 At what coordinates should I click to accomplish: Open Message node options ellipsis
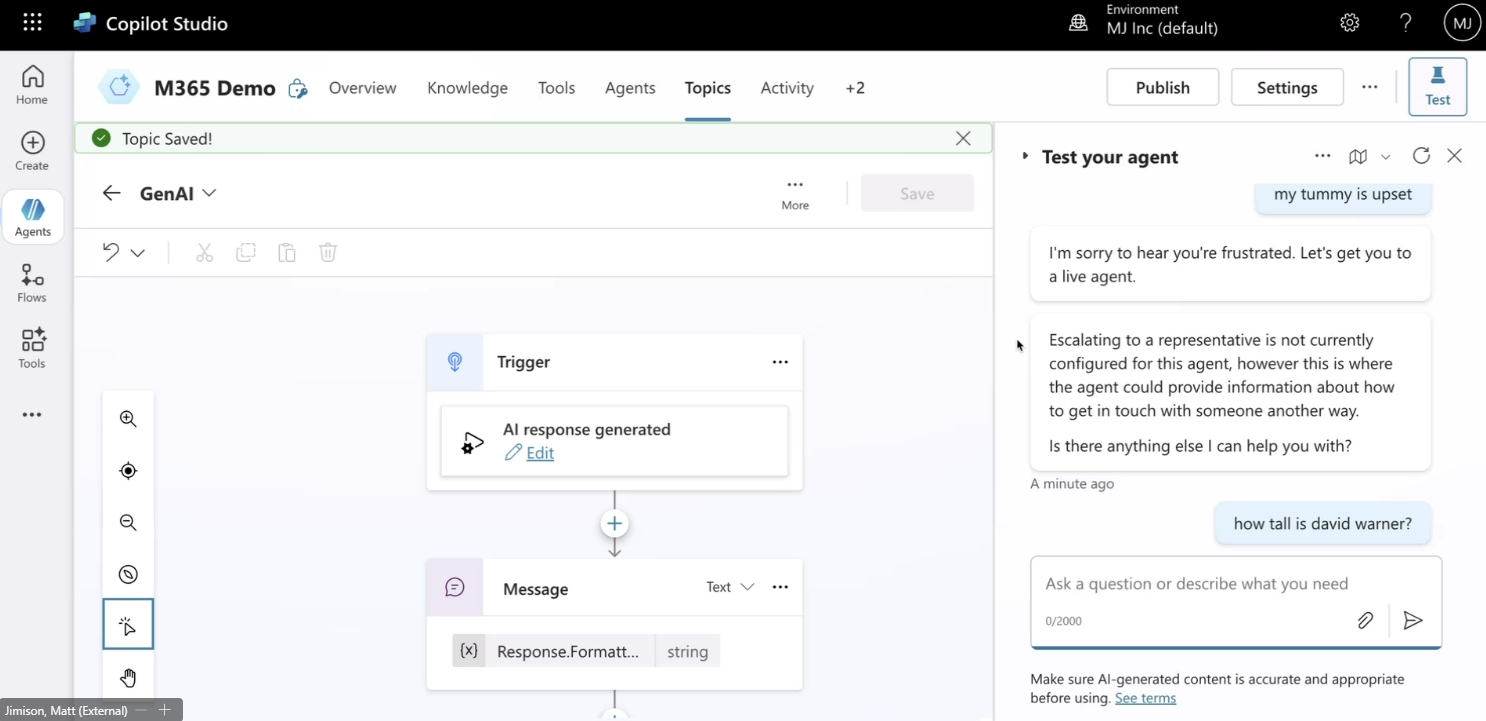point(780,588)
